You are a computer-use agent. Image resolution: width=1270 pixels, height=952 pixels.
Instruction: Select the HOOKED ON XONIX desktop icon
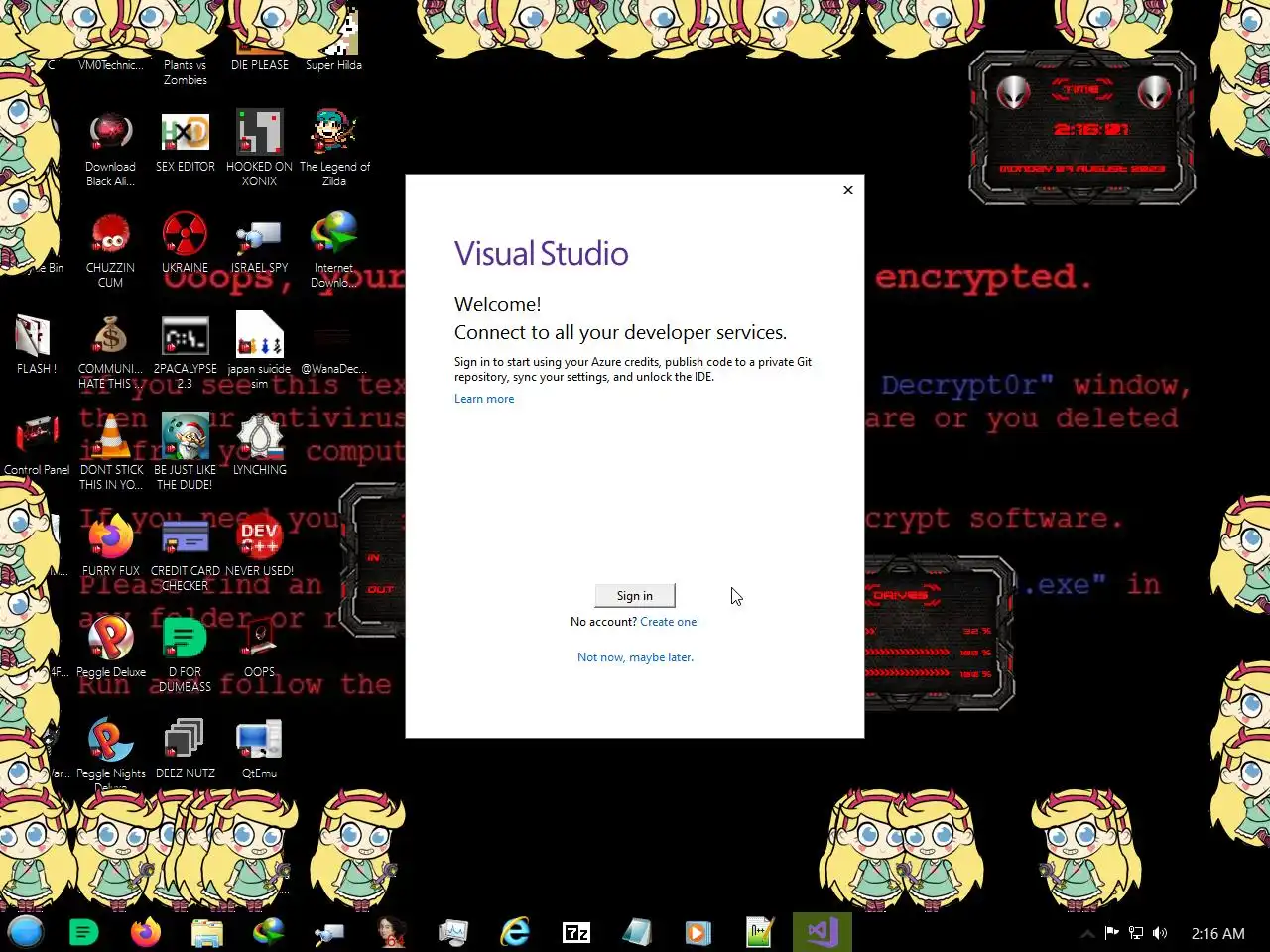point(260,149)
